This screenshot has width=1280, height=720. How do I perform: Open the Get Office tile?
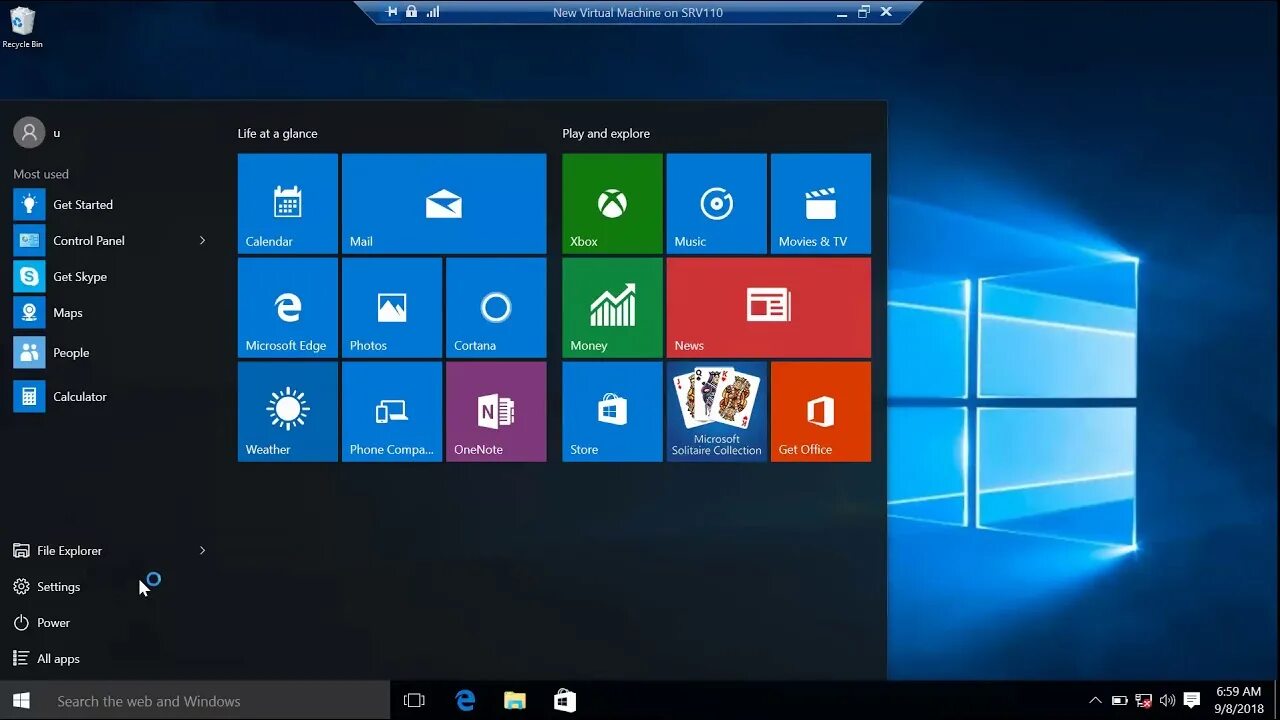point(820,411)
